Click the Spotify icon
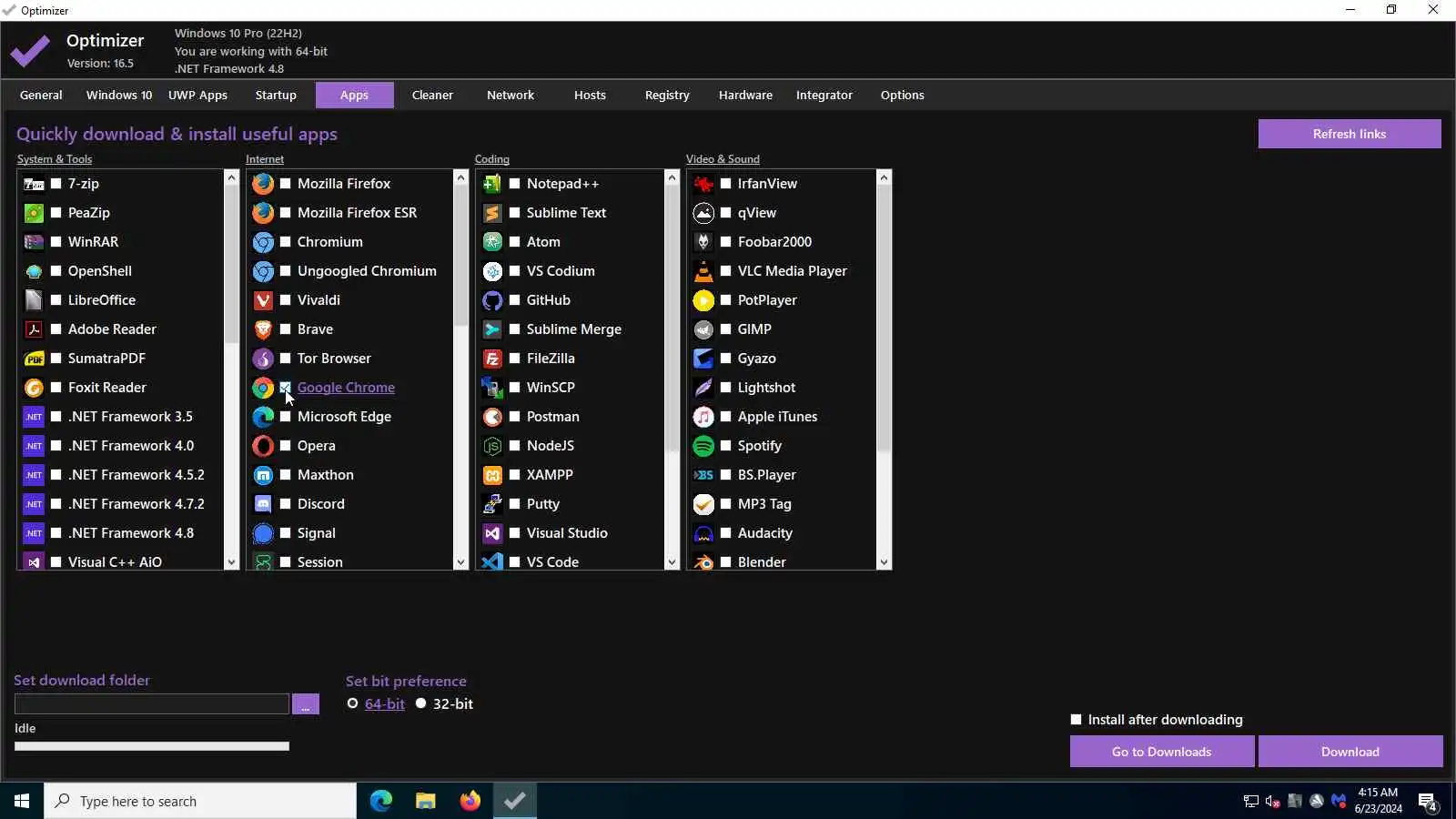Image resolution: width=1456 pixels, height=819 pixels. point(703,446)
